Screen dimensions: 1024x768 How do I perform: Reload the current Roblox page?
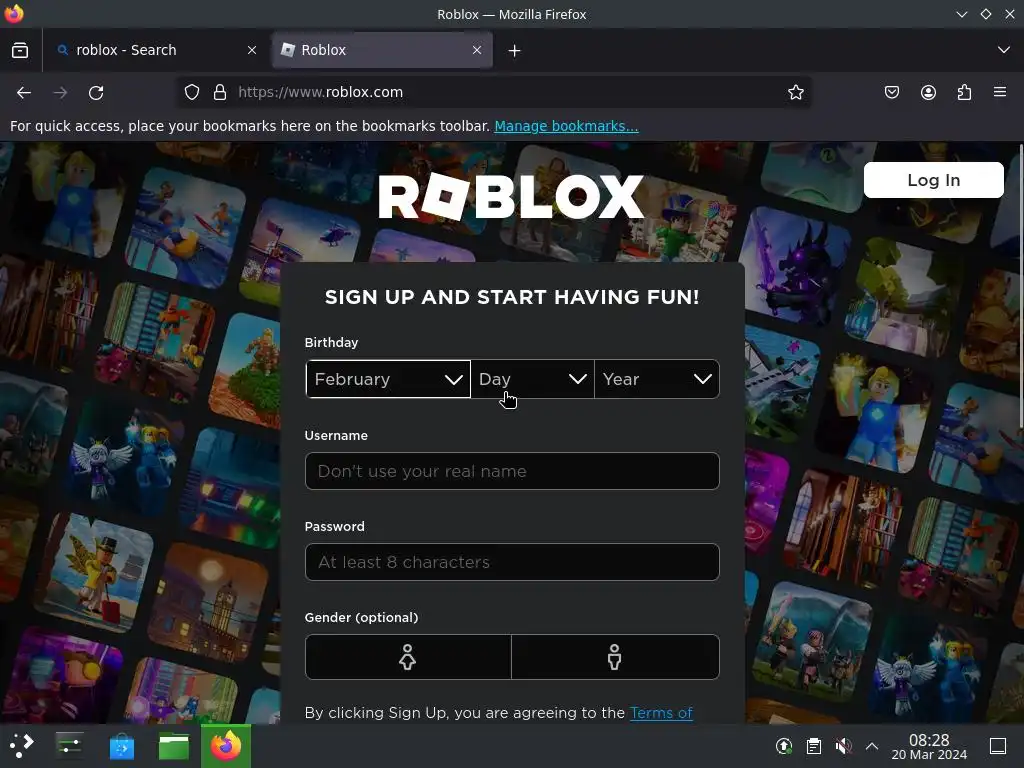[x=96, y=93]
